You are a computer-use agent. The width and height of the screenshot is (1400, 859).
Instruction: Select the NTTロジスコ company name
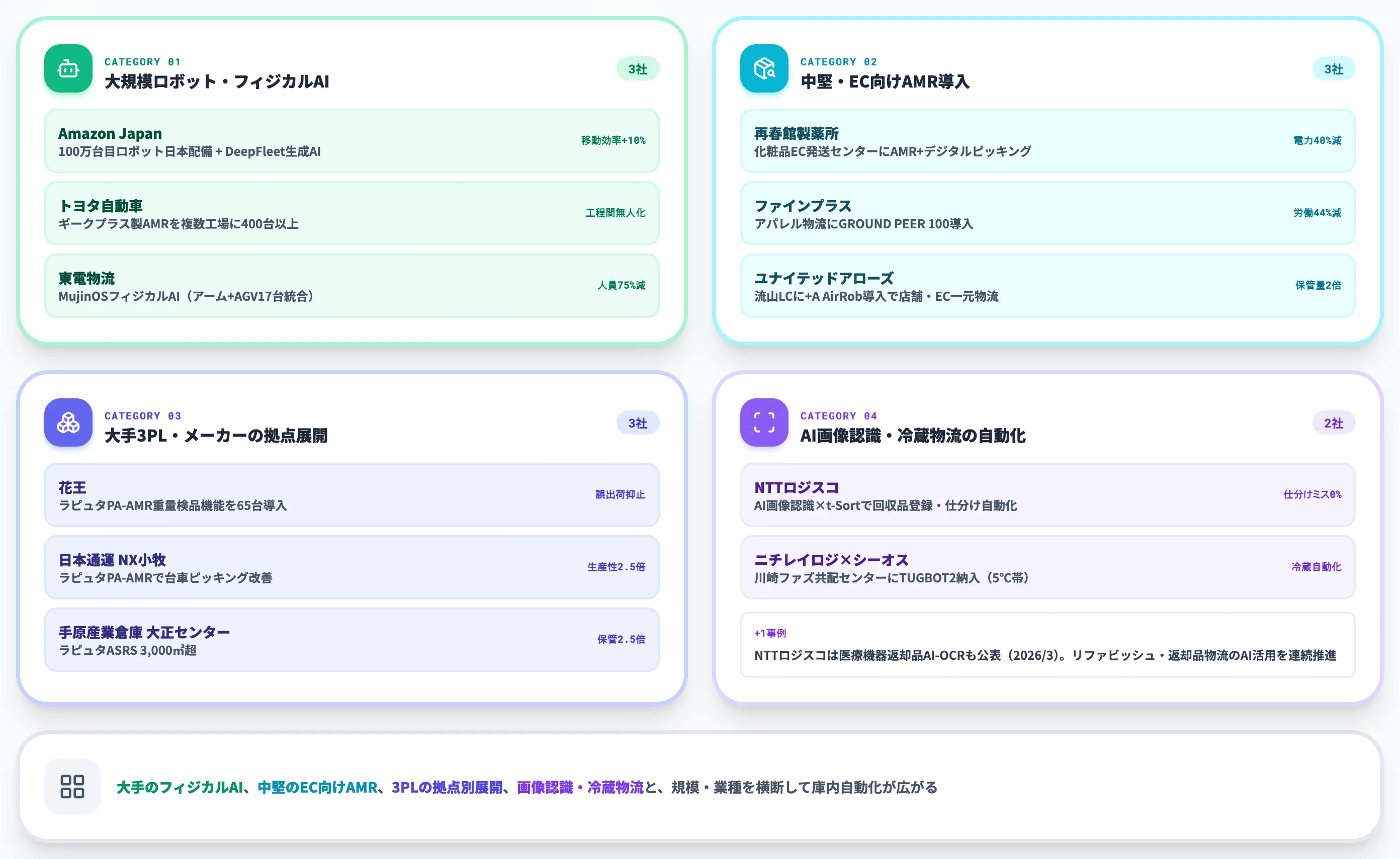click(x=797, y=487)
